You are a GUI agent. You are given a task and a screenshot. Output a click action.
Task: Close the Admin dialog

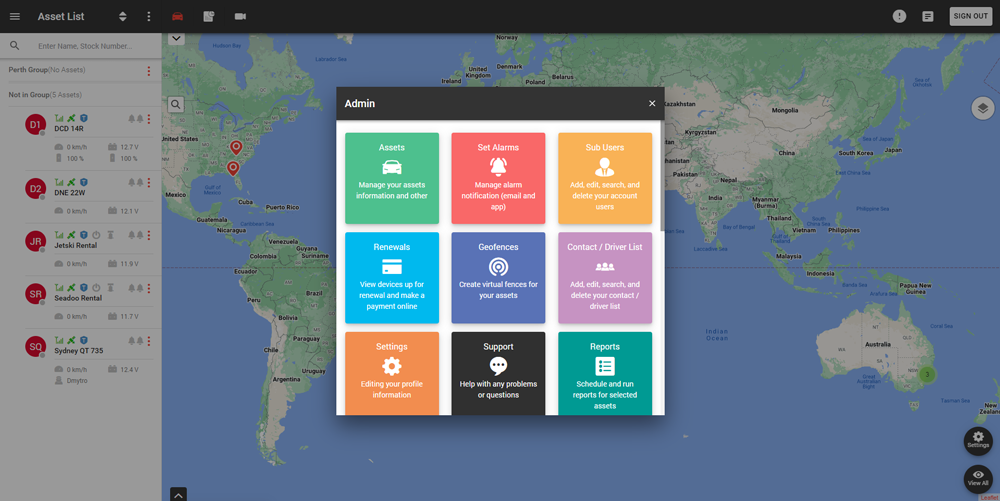[652, 103]
